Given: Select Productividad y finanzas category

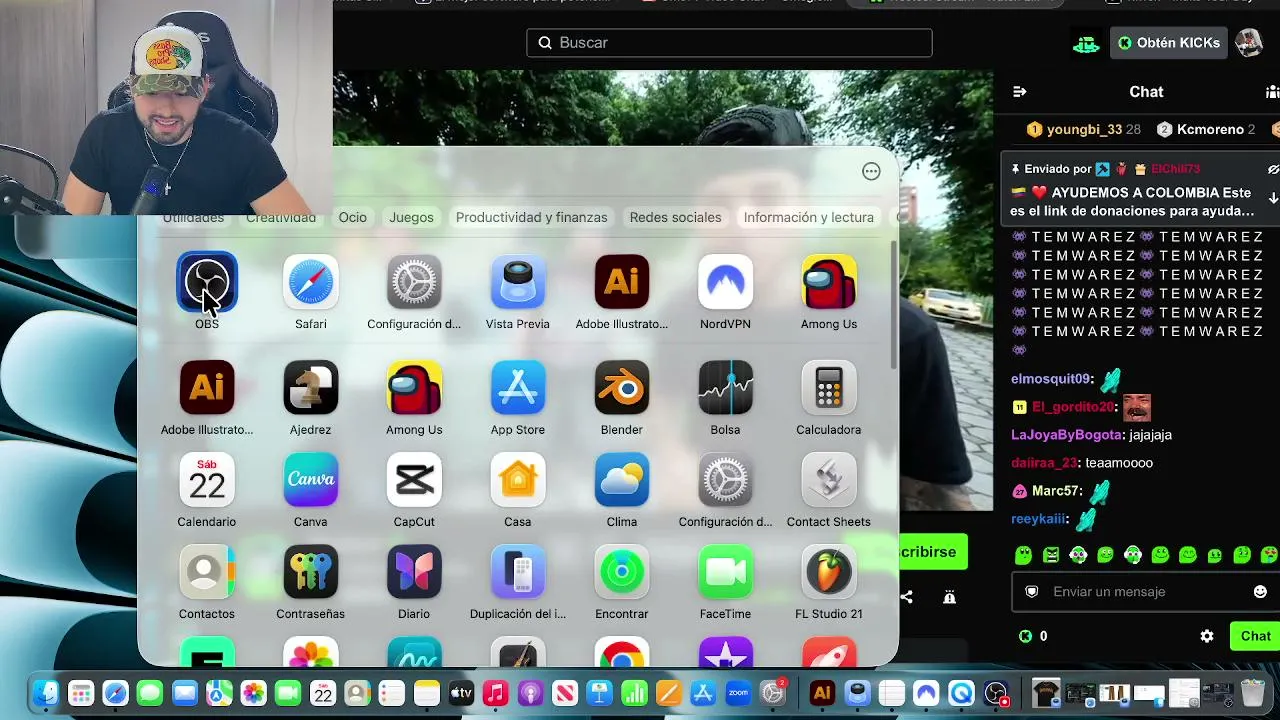Looking at the screenshot, I should coord(532,217).
